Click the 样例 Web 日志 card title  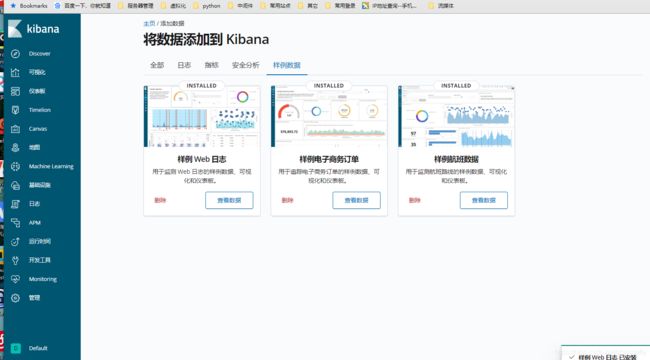tap(202, 159)
